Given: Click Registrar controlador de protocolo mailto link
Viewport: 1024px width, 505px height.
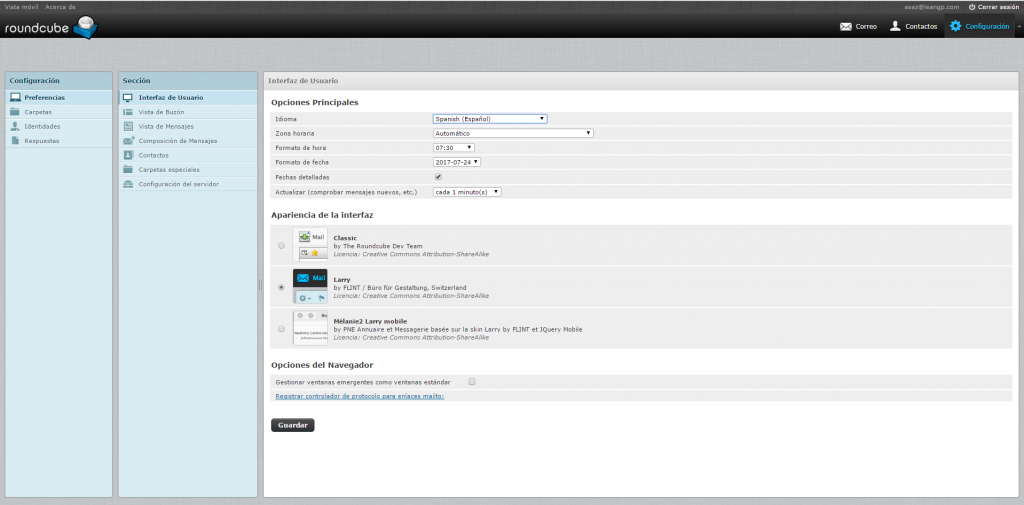Looking at the screenshot, I should coord(360,396).
